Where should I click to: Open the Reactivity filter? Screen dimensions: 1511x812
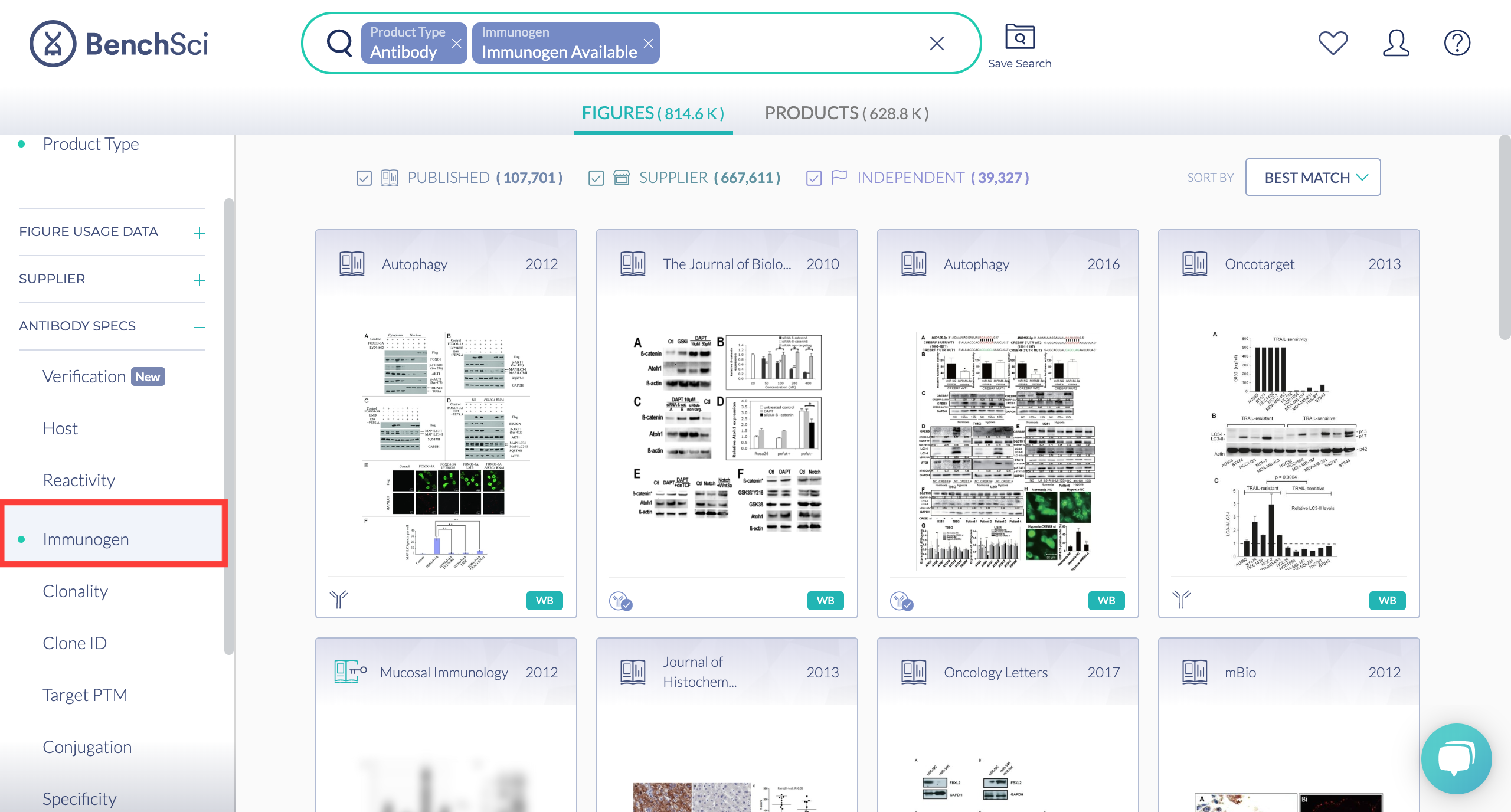coord(79,480)
